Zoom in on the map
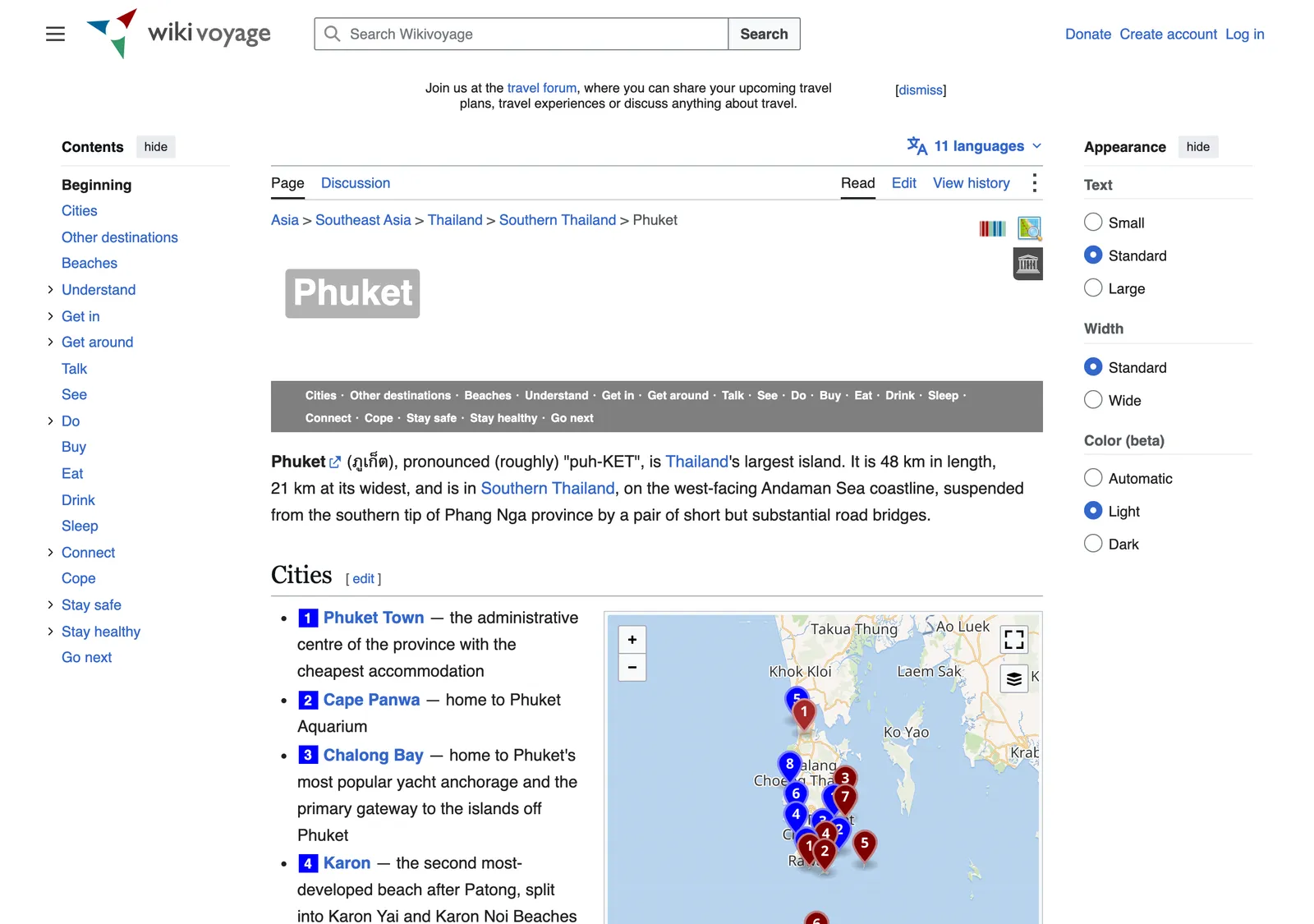 632,640
